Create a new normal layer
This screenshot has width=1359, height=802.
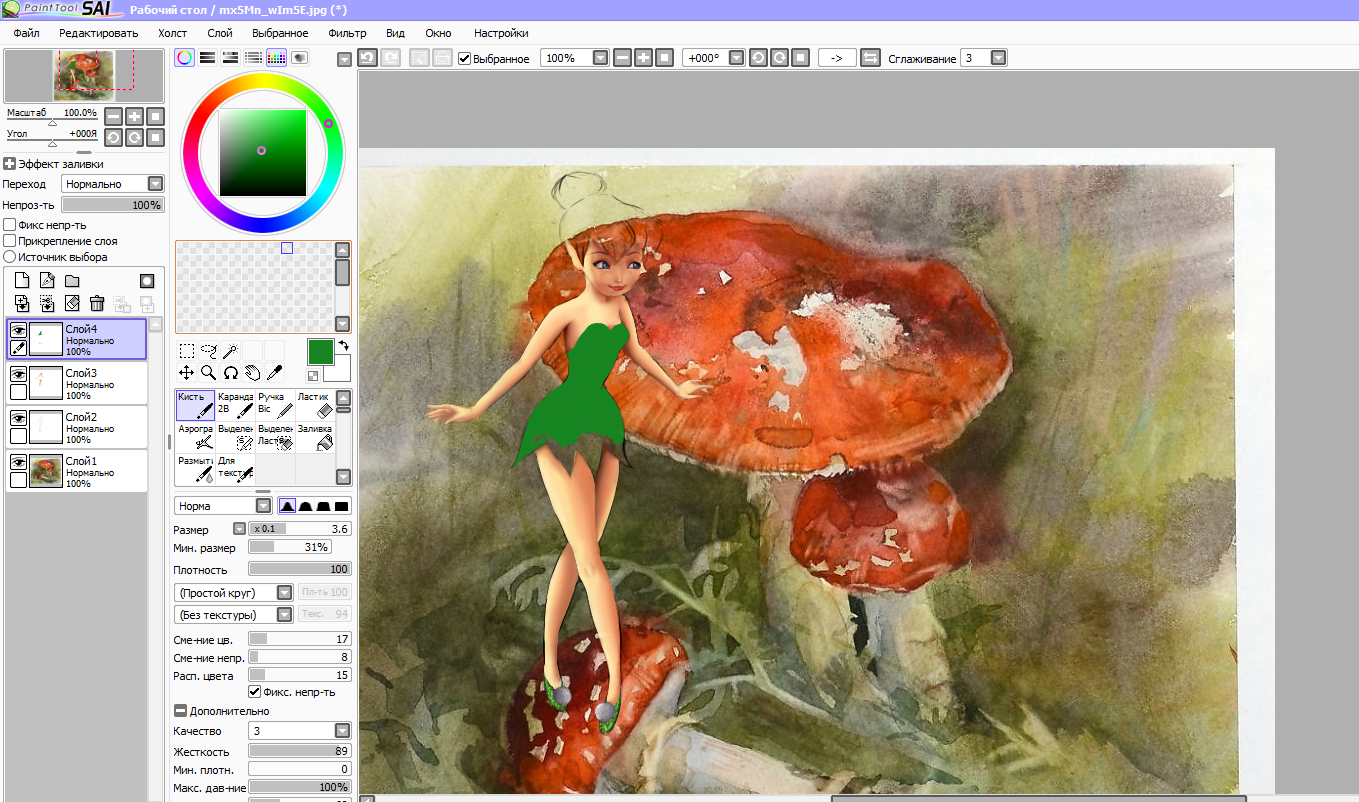[22, 281]
